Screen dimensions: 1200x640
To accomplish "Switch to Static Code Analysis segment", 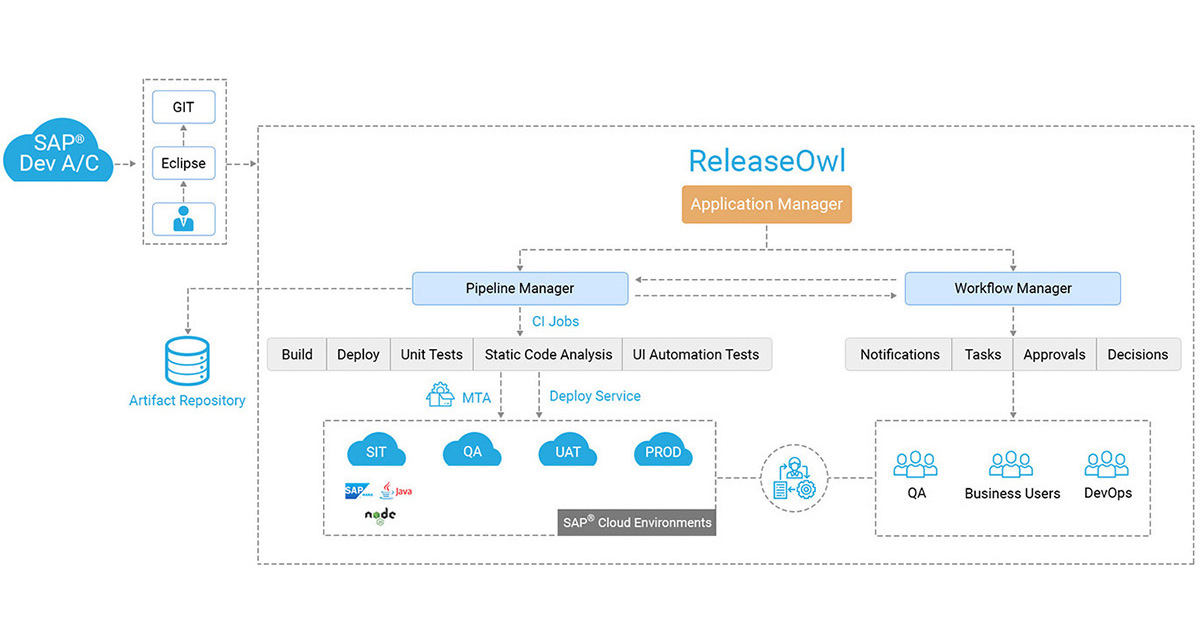I will point(547,354).
